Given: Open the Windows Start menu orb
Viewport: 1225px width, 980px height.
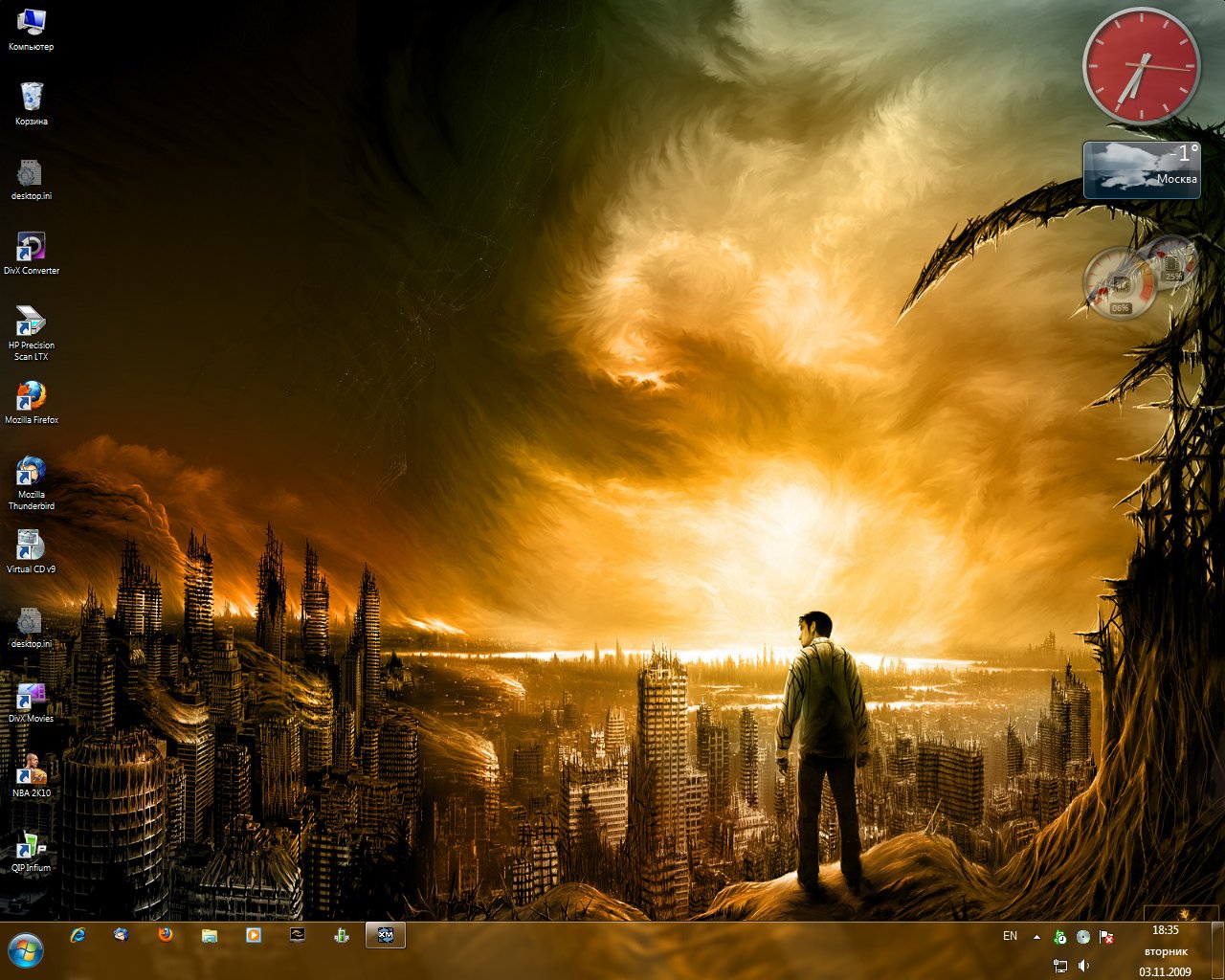Looking at the screenshot, I should pos(26,949).
